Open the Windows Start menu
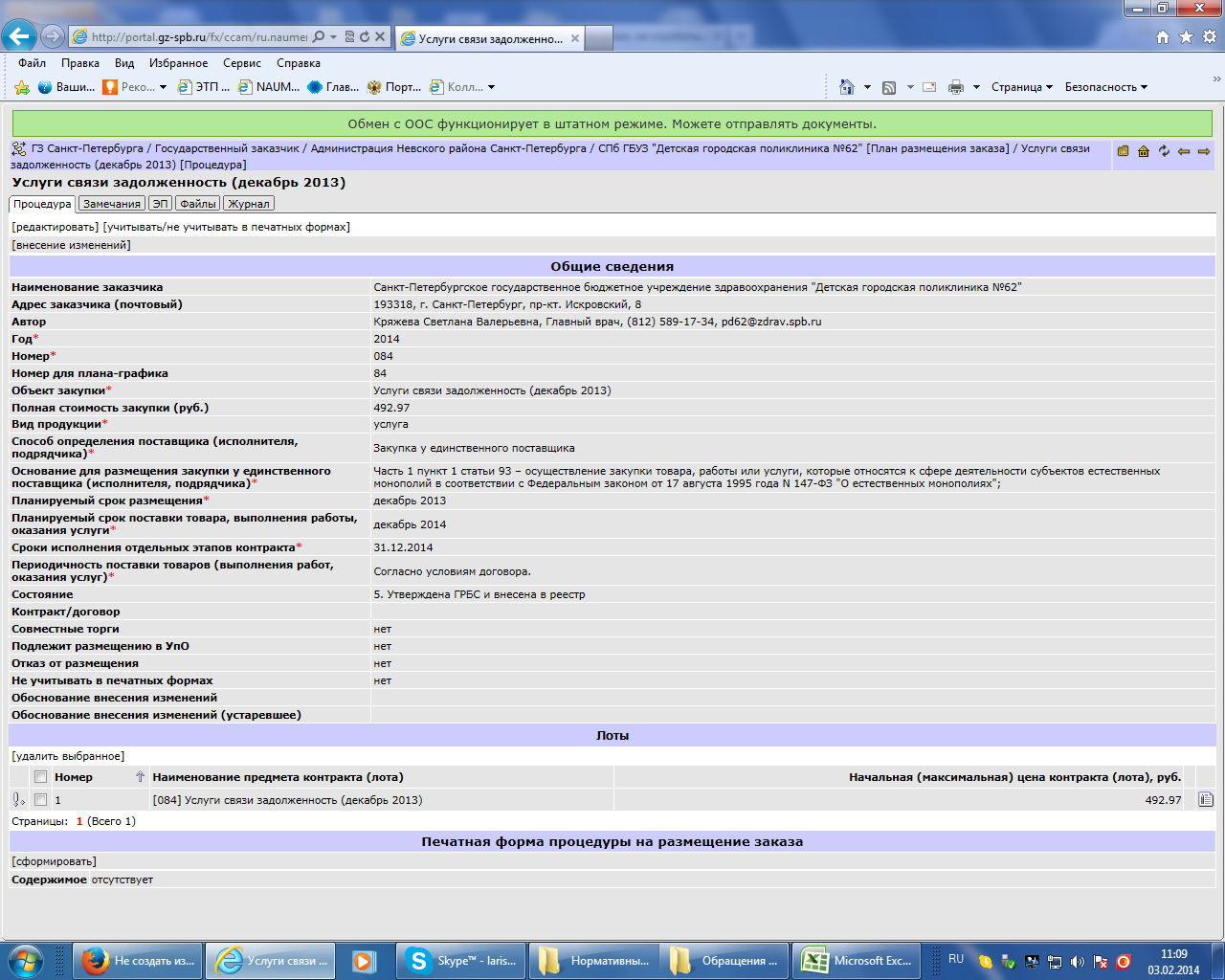This screenshot has height=980, width=1225. [26, 960]
